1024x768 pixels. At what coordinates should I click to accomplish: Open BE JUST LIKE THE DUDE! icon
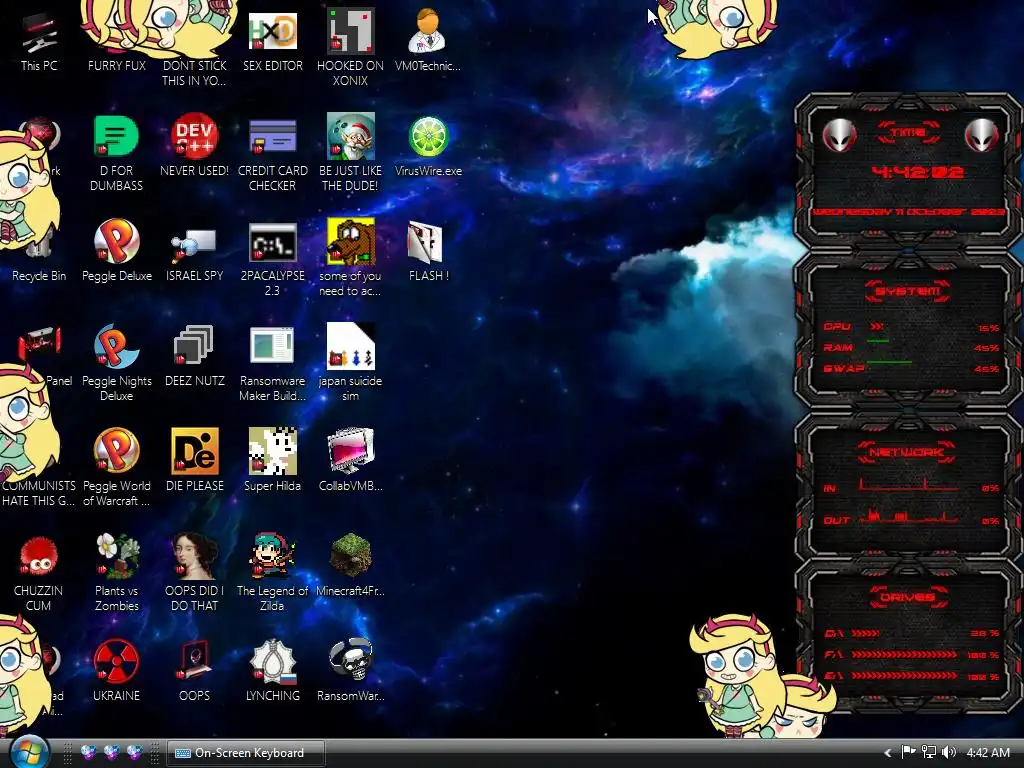coord(351,153)
